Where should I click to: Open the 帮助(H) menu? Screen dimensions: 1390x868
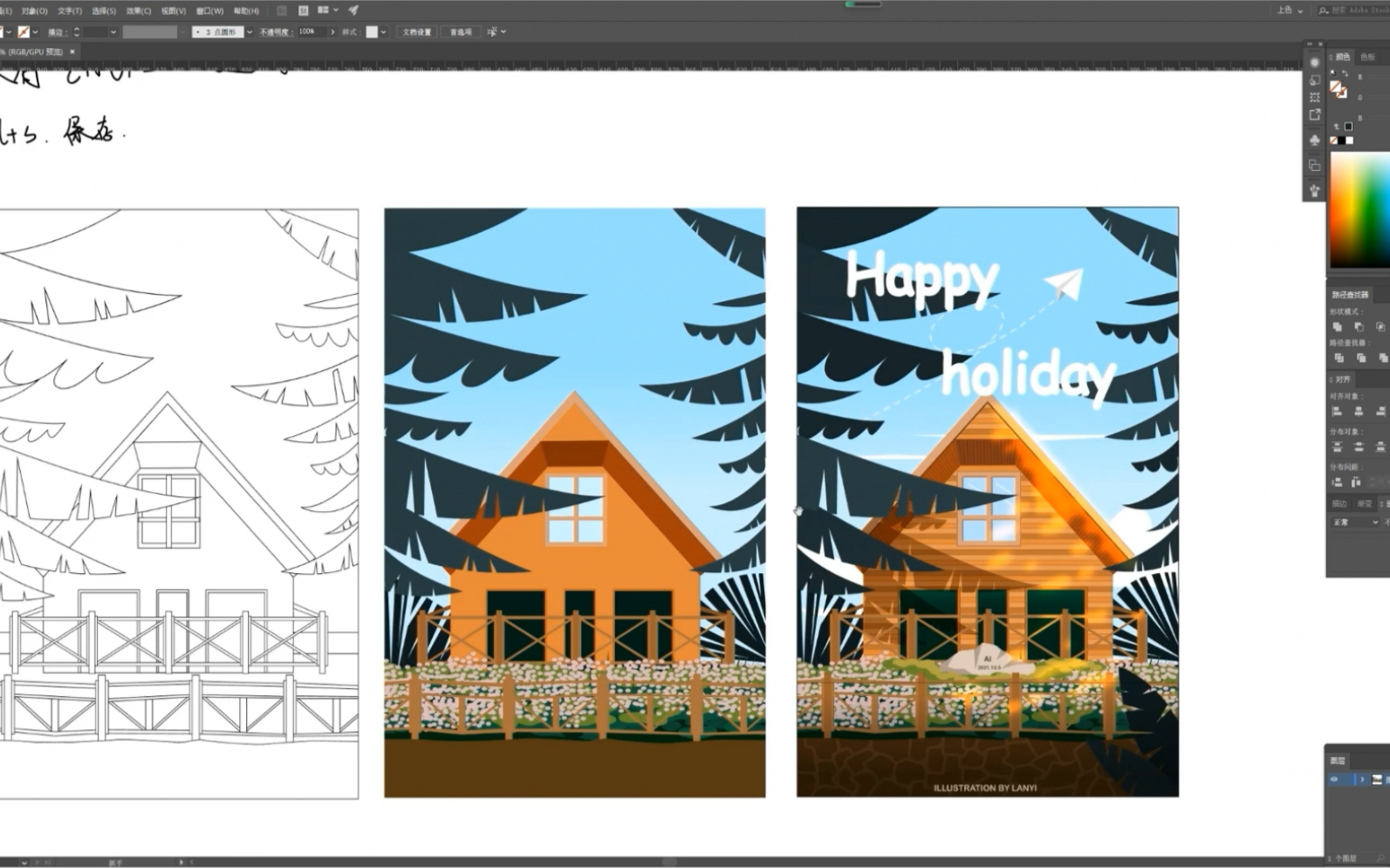point(246,11)
